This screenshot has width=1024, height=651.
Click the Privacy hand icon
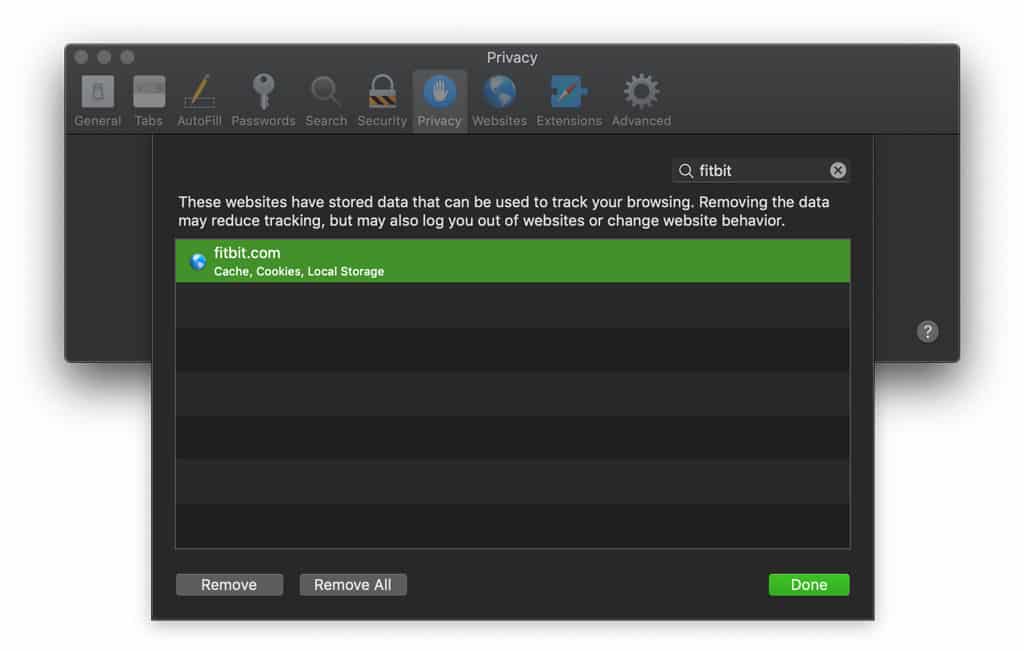[x=439, y=101]
